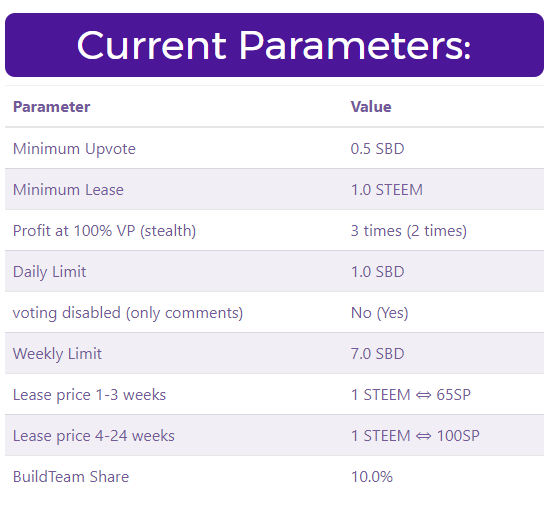Image resolution: width=551 pixels, height=513 pixels.
Task: Click the 0.5 SBD value cell
Action: coord(377,149)
